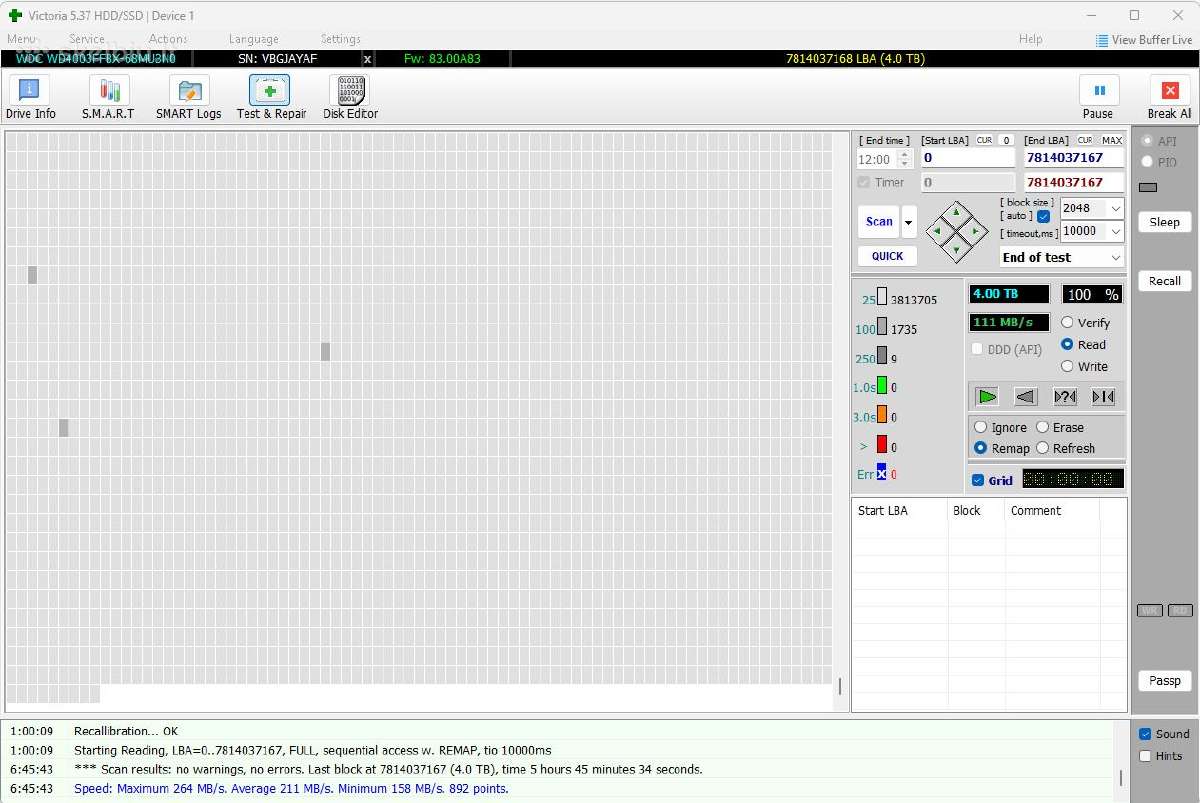Screen dimensions: 1200x803
Task: Uncheck the Grid checkbox
Action: coord(978,480)
